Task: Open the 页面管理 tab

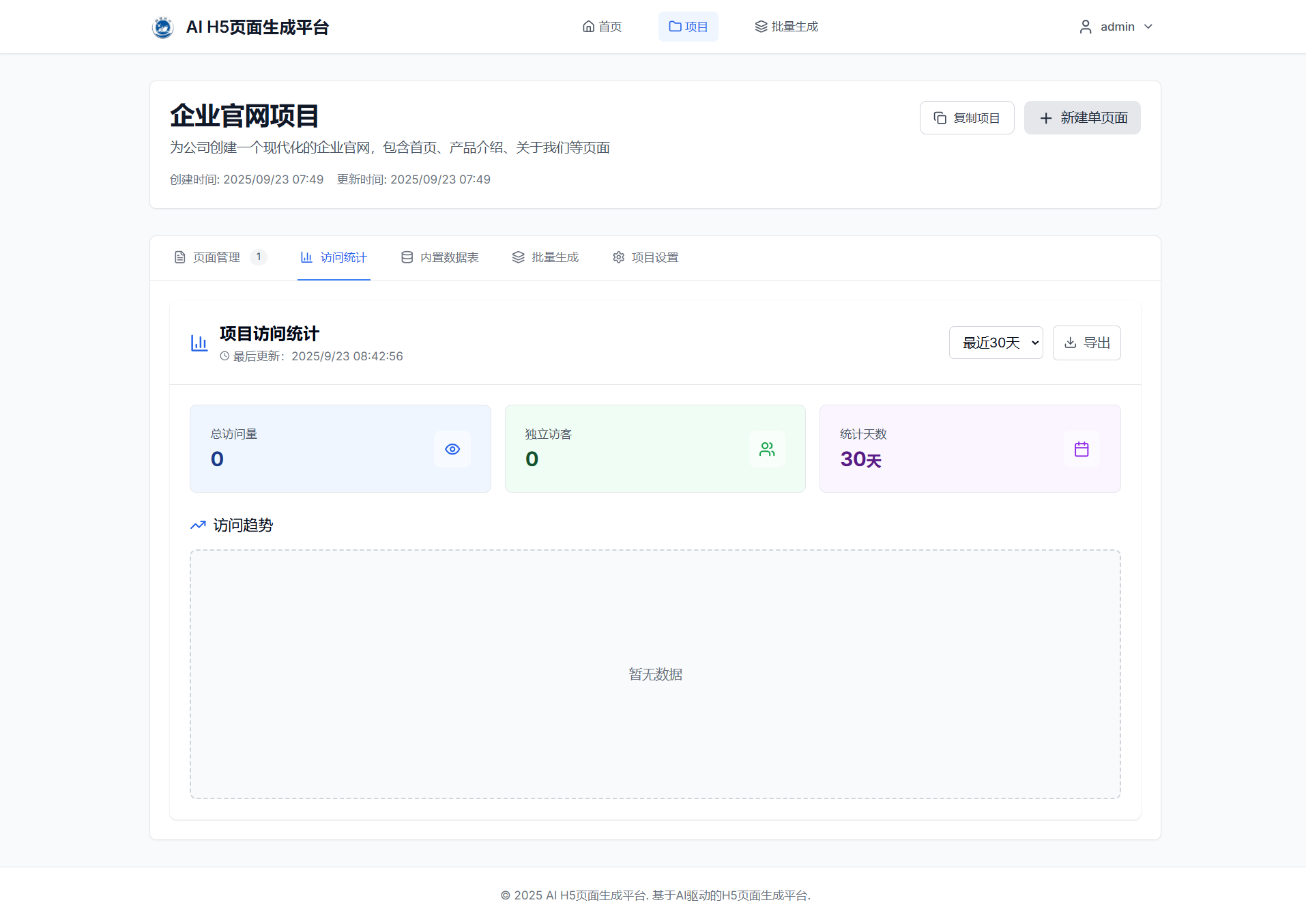Action: 215,257
